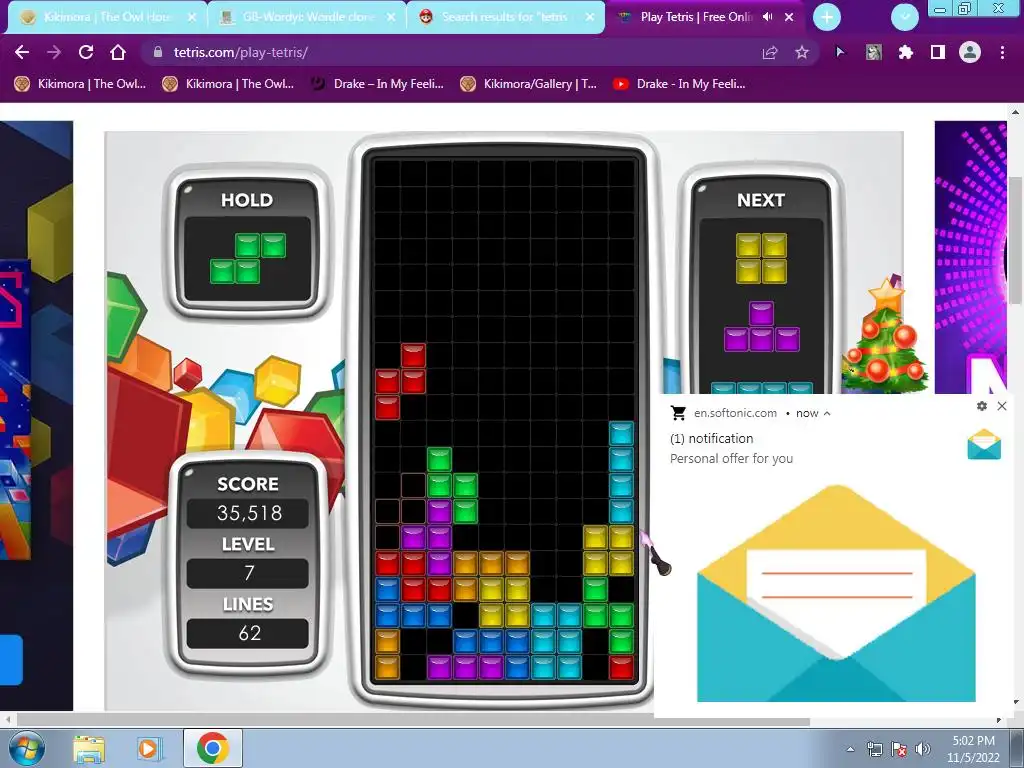
Task: Click the lock icon in address bar
Action: 157,52
